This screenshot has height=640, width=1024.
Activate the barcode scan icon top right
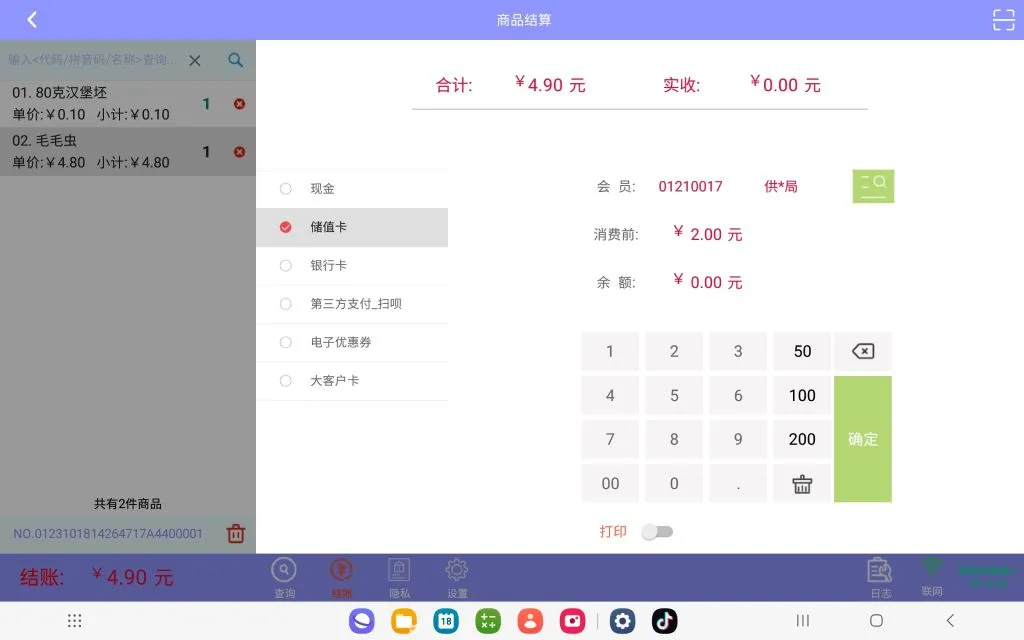pyautogui.click(x=1003, y=19)
